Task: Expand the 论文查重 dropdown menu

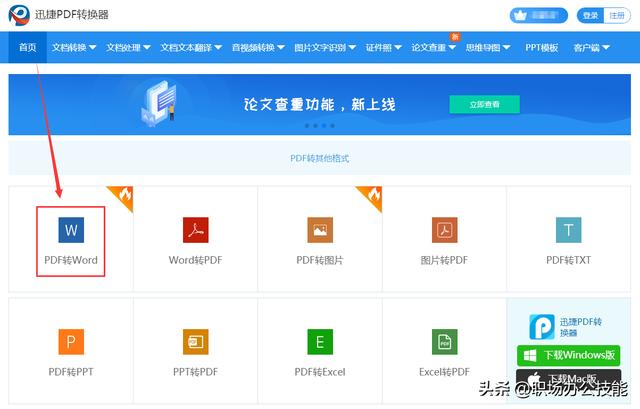Action: pos(433,47)
